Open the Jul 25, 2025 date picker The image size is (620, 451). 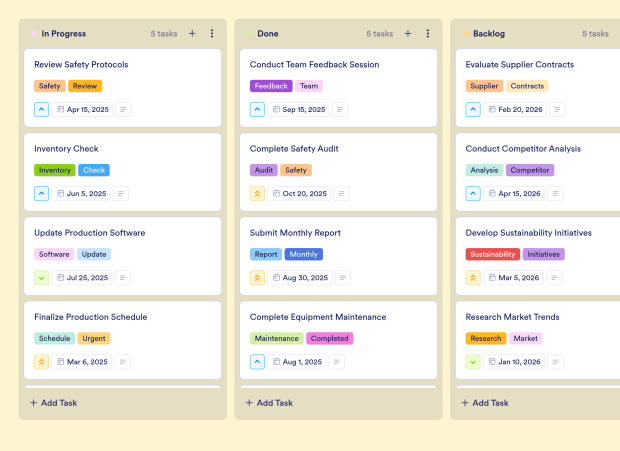click(82, 278)
